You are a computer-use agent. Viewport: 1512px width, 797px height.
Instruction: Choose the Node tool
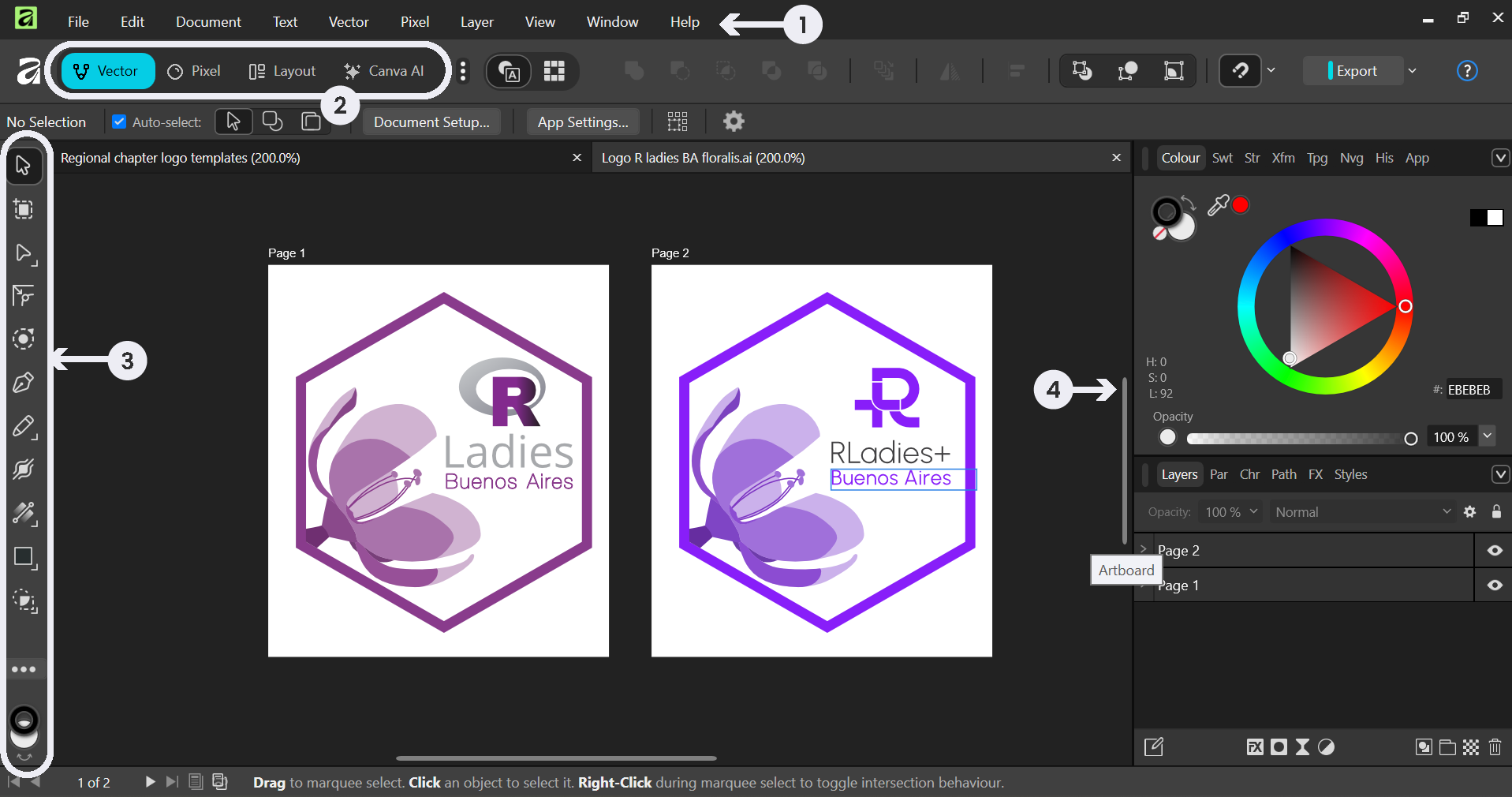coord(24,253)
